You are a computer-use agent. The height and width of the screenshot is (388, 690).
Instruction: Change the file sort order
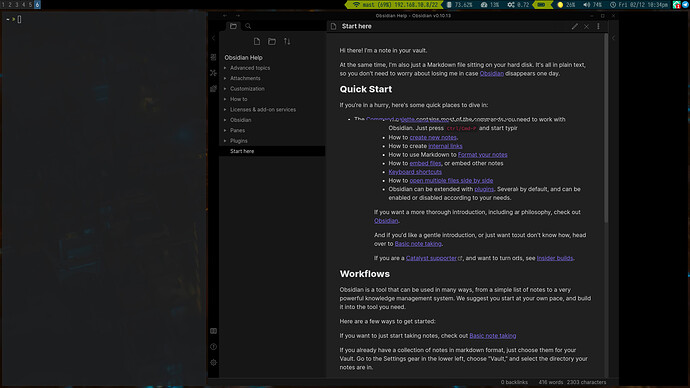coord(287,41)
